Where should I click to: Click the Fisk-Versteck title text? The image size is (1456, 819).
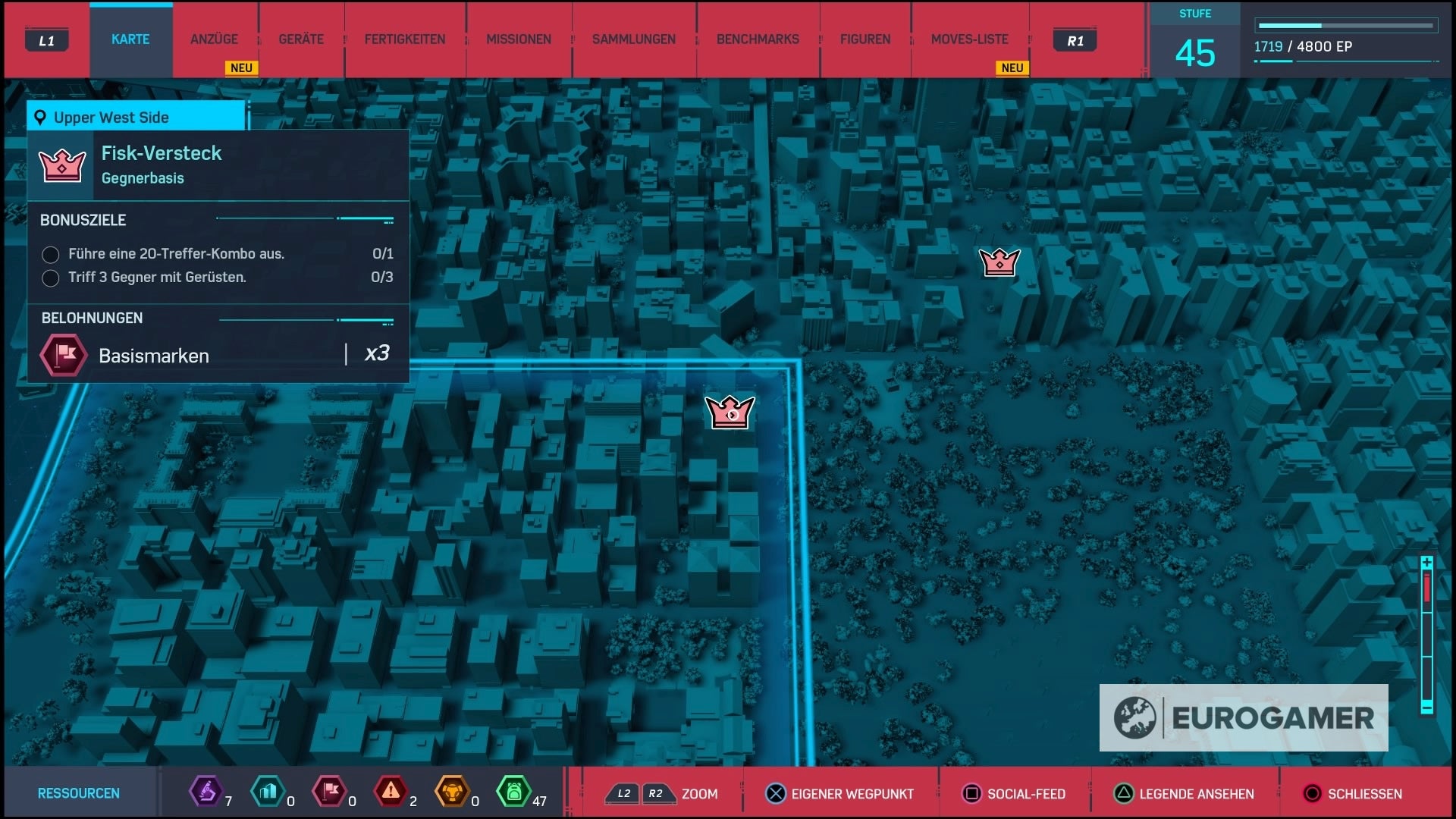coord(162,153)
